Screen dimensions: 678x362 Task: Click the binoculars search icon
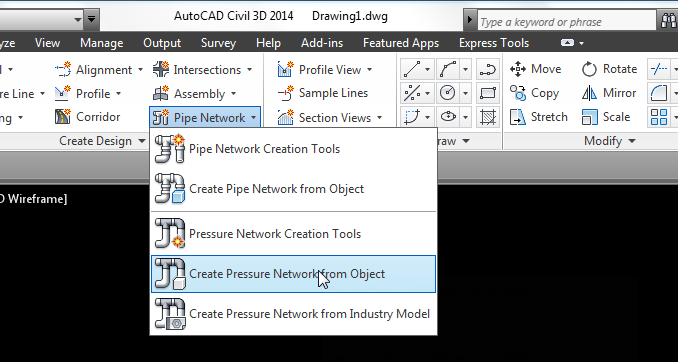click(x=668, y=21)
